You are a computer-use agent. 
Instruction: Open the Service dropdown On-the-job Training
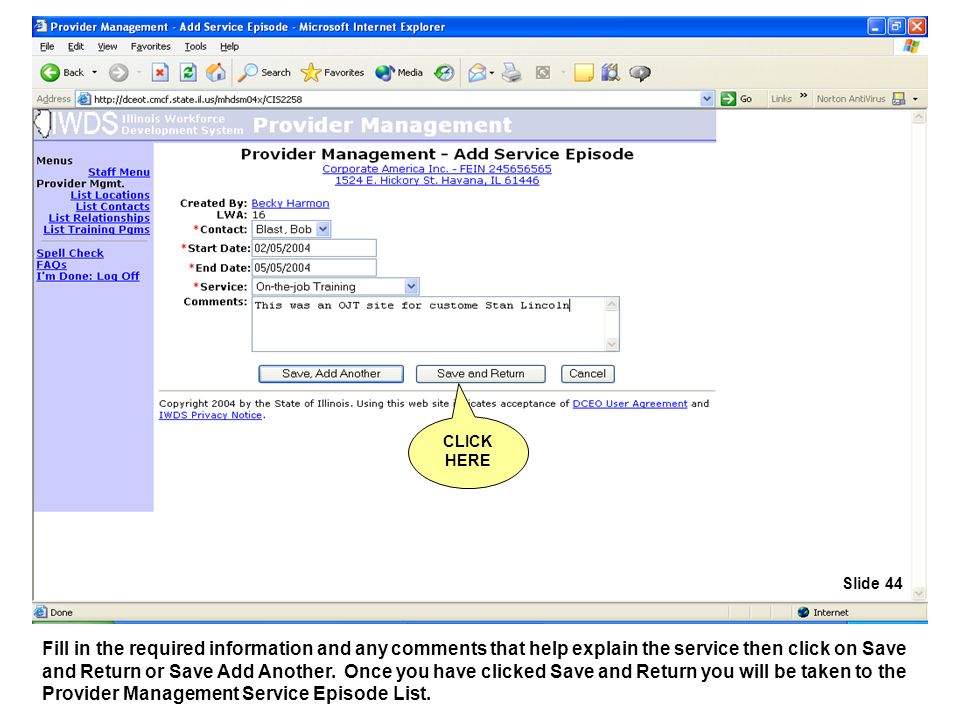(x=336, y=287)
